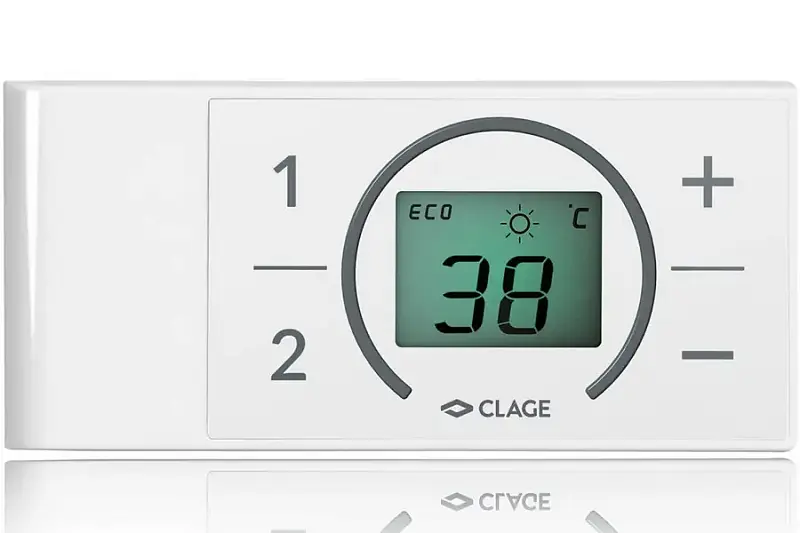Screen dimensions: 800x533
Task: Click the mirrored CLAGE logo in the reflection
Action: point(495,502)
